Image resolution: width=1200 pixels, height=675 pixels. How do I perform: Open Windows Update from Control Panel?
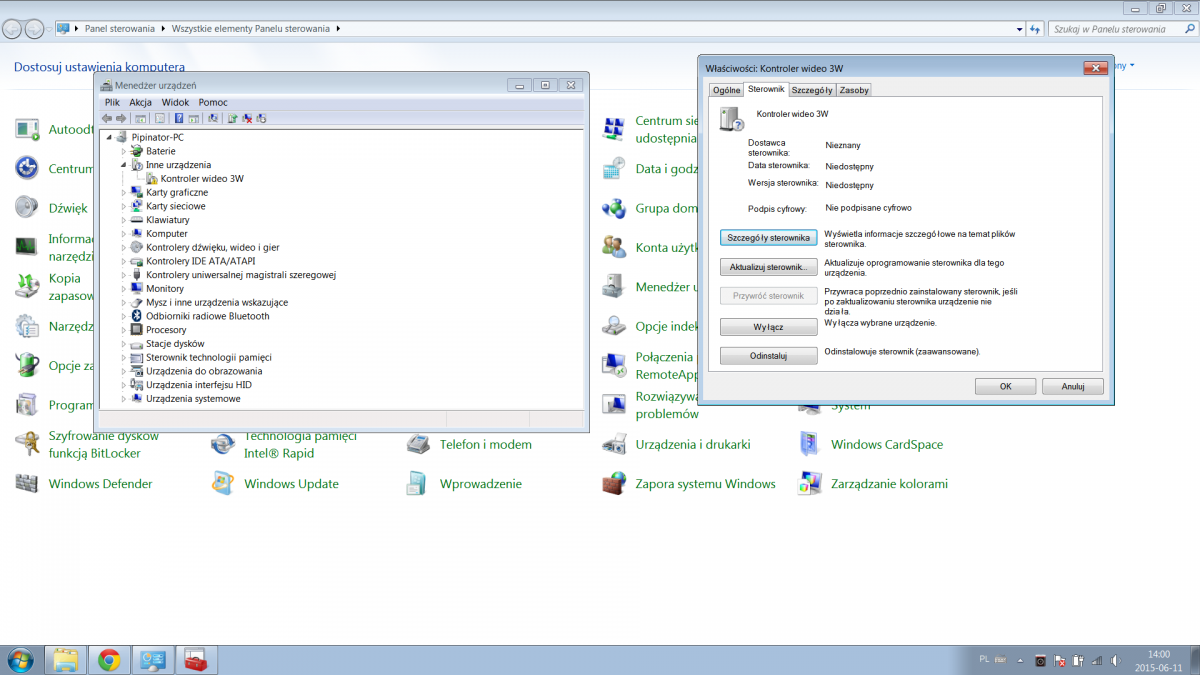click(x=291, y=484)
